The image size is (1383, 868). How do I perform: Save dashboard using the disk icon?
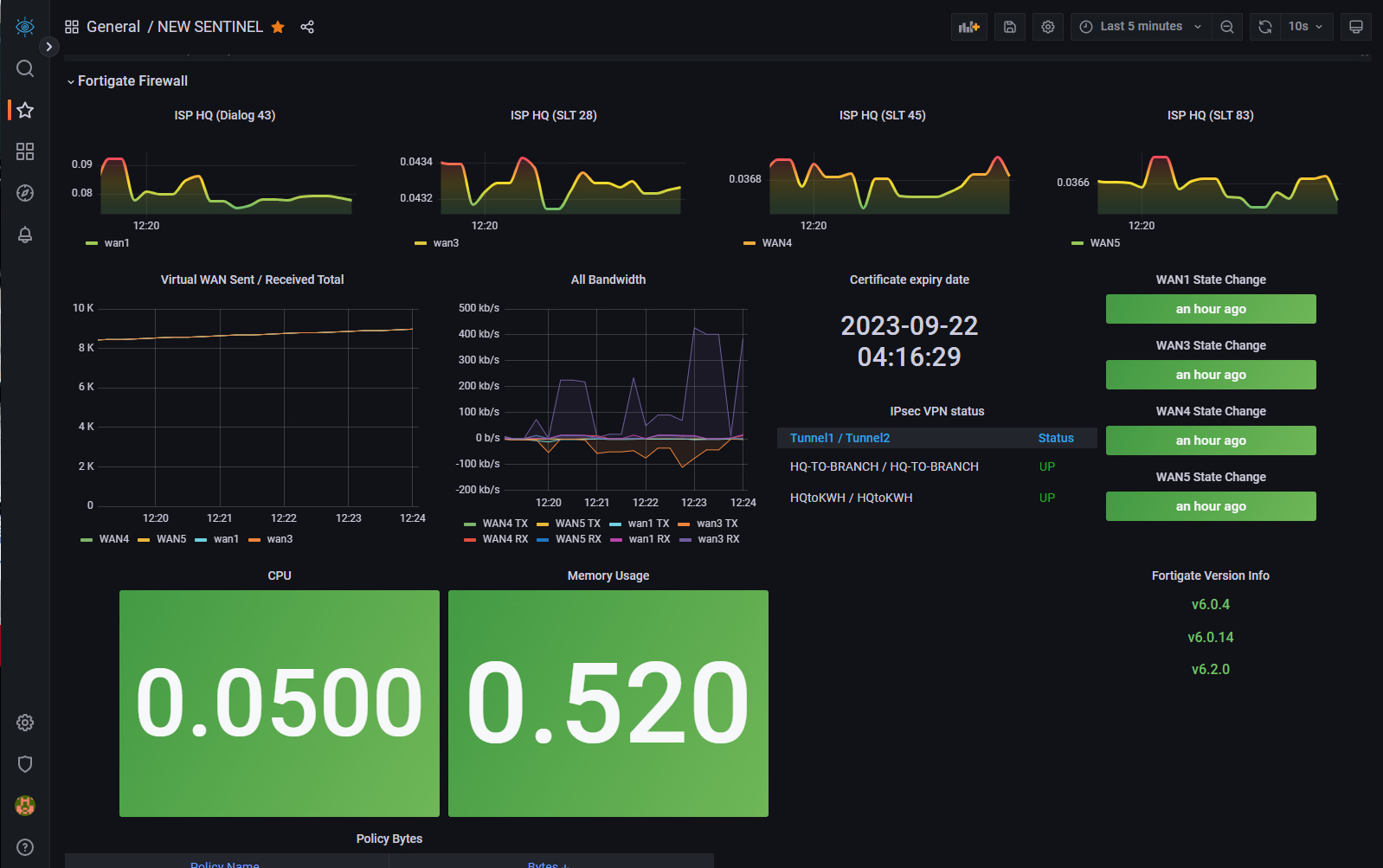coord(1009,27)
